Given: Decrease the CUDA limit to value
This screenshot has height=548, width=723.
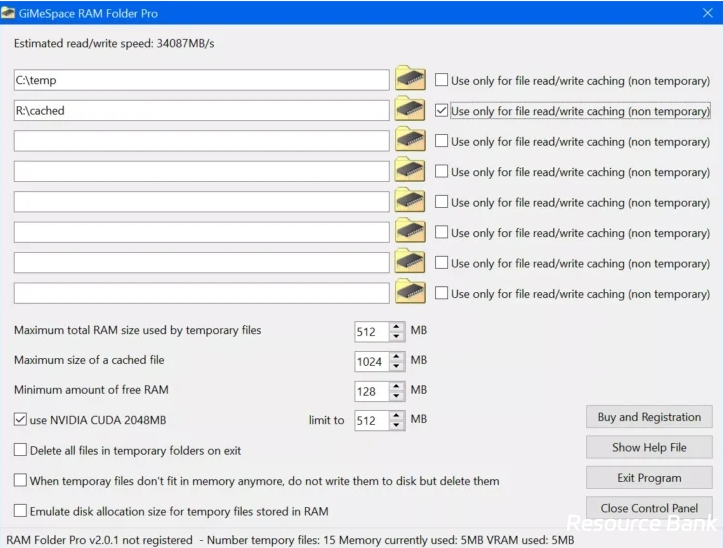Looking at the screenshot, I should [x=397, y=425].
